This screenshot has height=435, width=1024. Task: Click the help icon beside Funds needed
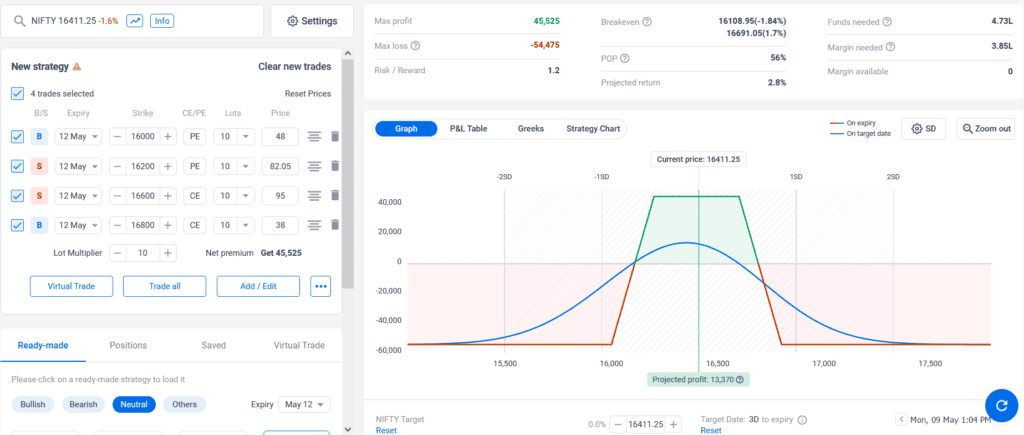887,22
